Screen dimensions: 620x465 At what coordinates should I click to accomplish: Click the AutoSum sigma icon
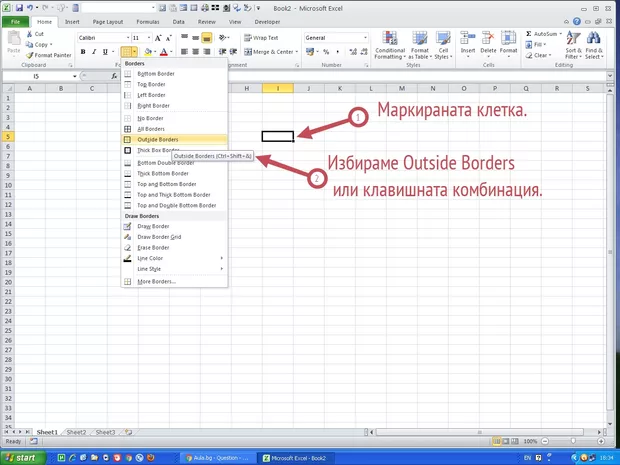pos(527,33)
